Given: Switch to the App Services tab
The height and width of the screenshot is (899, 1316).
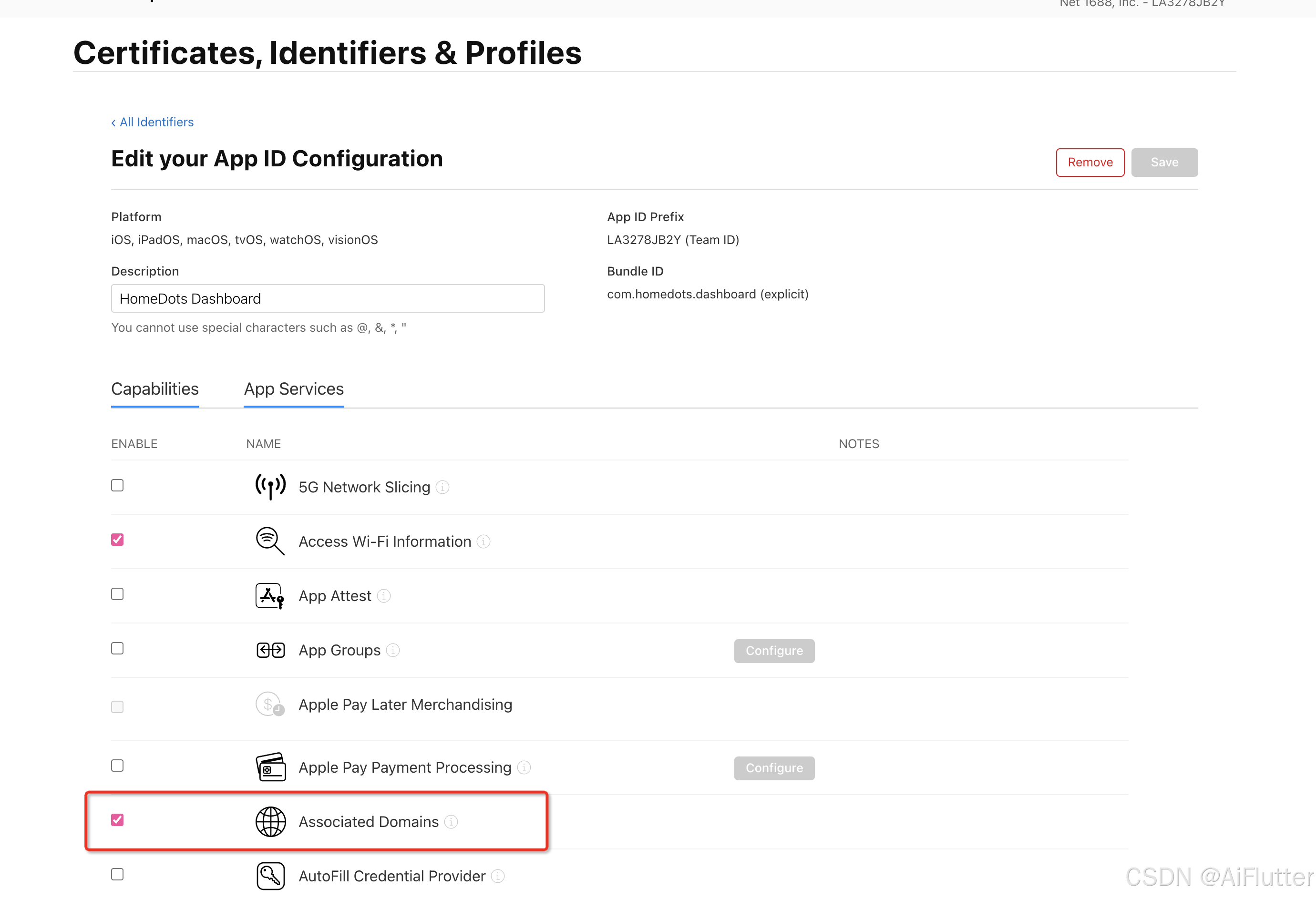Looking at the screenshot, I should 293,389.
